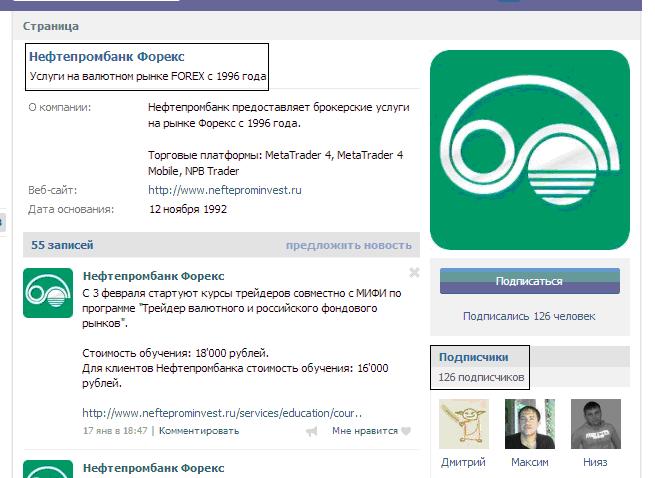Image resolution: width=655 pixels, height=478 pixels.
Task: Click the name Максим under avatar
Action: [x=530, y=462]
